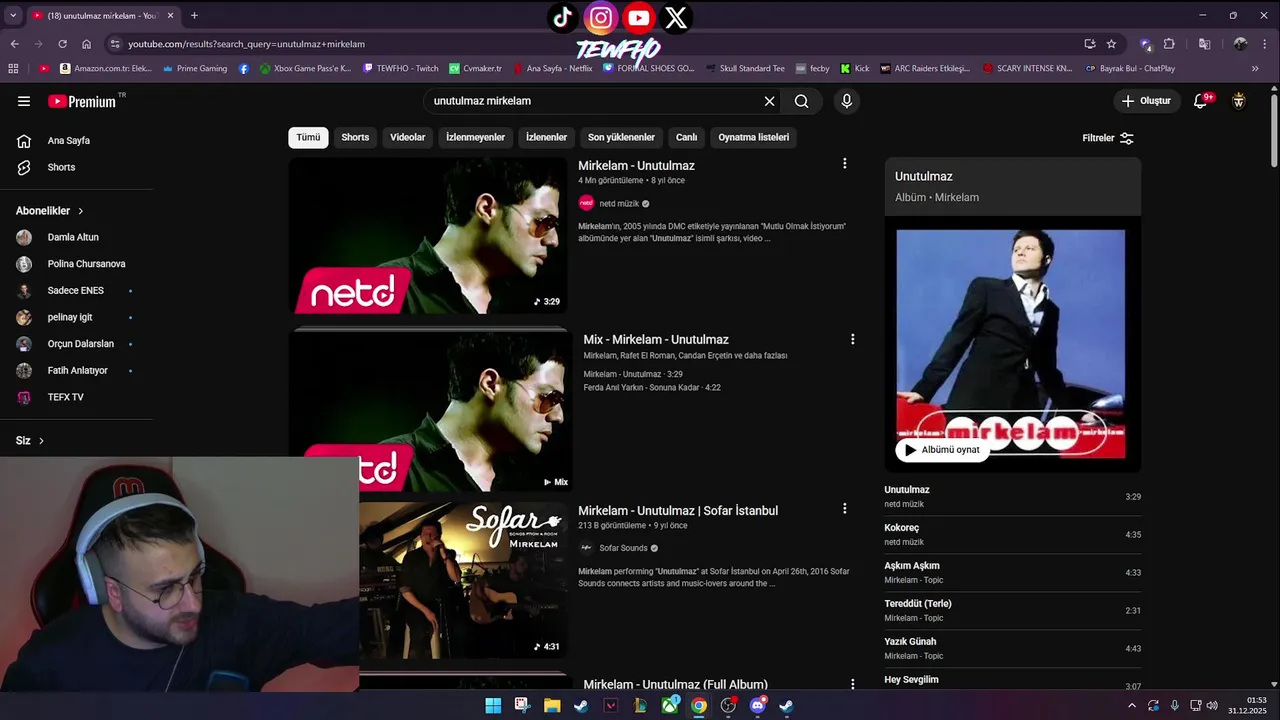Start voice search with the microphone
1280x720 pixels.
click(847, 101)
